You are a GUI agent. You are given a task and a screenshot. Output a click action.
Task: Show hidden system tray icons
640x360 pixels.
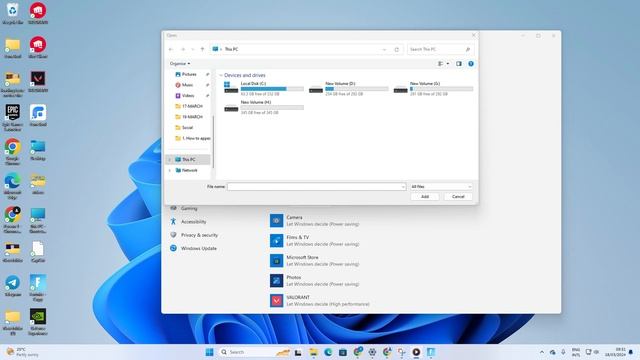coord(542,352)
